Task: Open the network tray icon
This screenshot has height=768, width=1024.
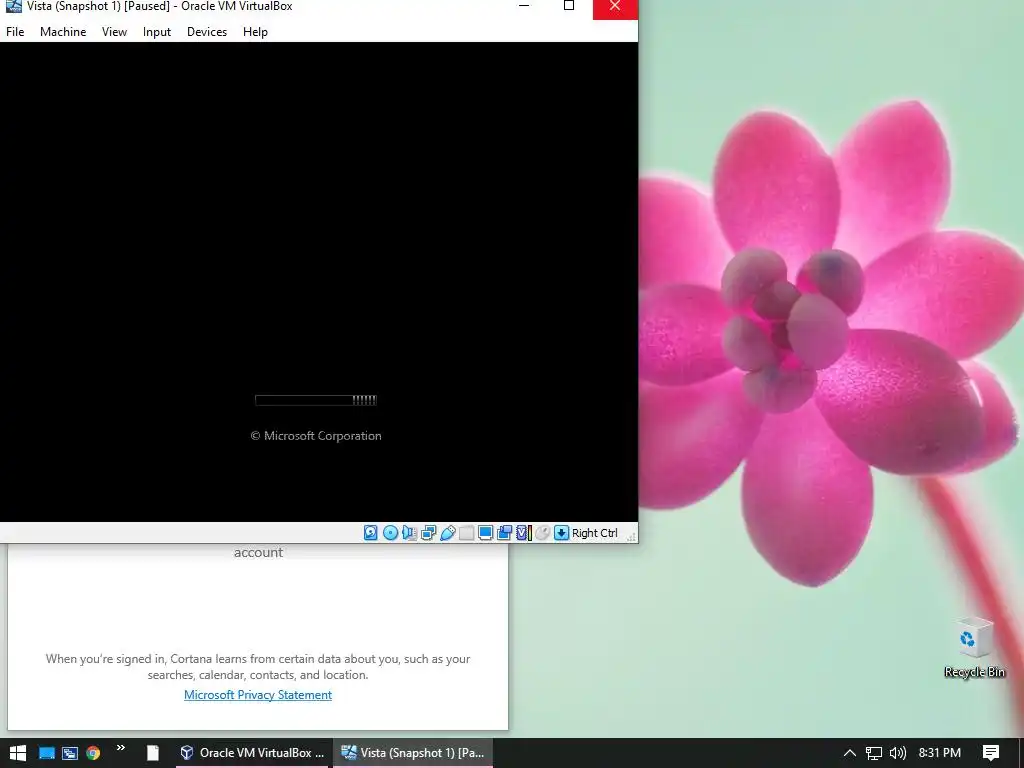Action: click(x=874, y=753)
